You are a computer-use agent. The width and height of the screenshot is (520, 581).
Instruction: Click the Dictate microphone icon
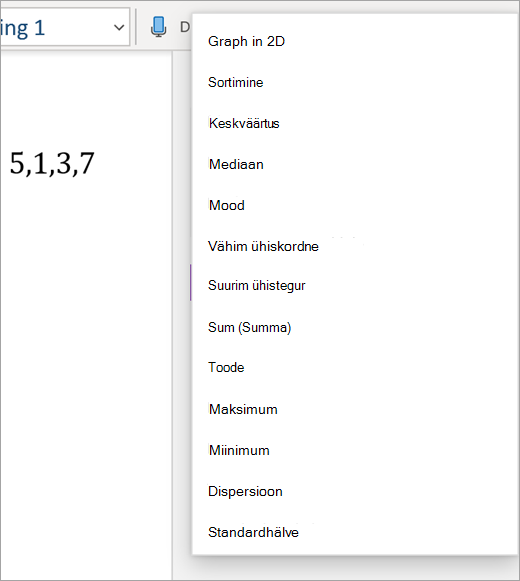tap(159, 27)
